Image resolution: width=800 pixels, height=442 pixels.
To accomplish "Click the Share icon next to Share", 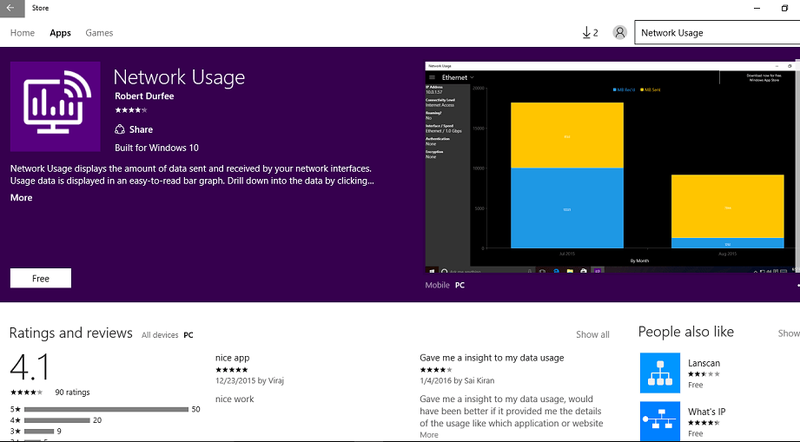I will click(119, 129).
